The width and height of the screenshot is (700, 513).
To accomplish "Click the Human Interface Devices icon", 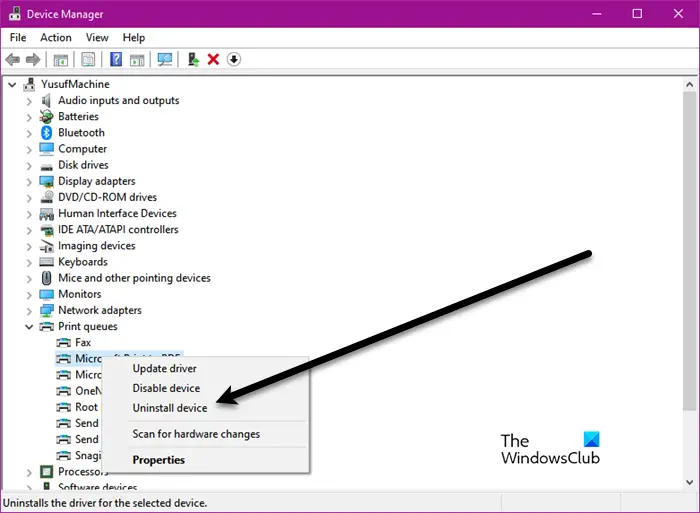I will point(46,214).
